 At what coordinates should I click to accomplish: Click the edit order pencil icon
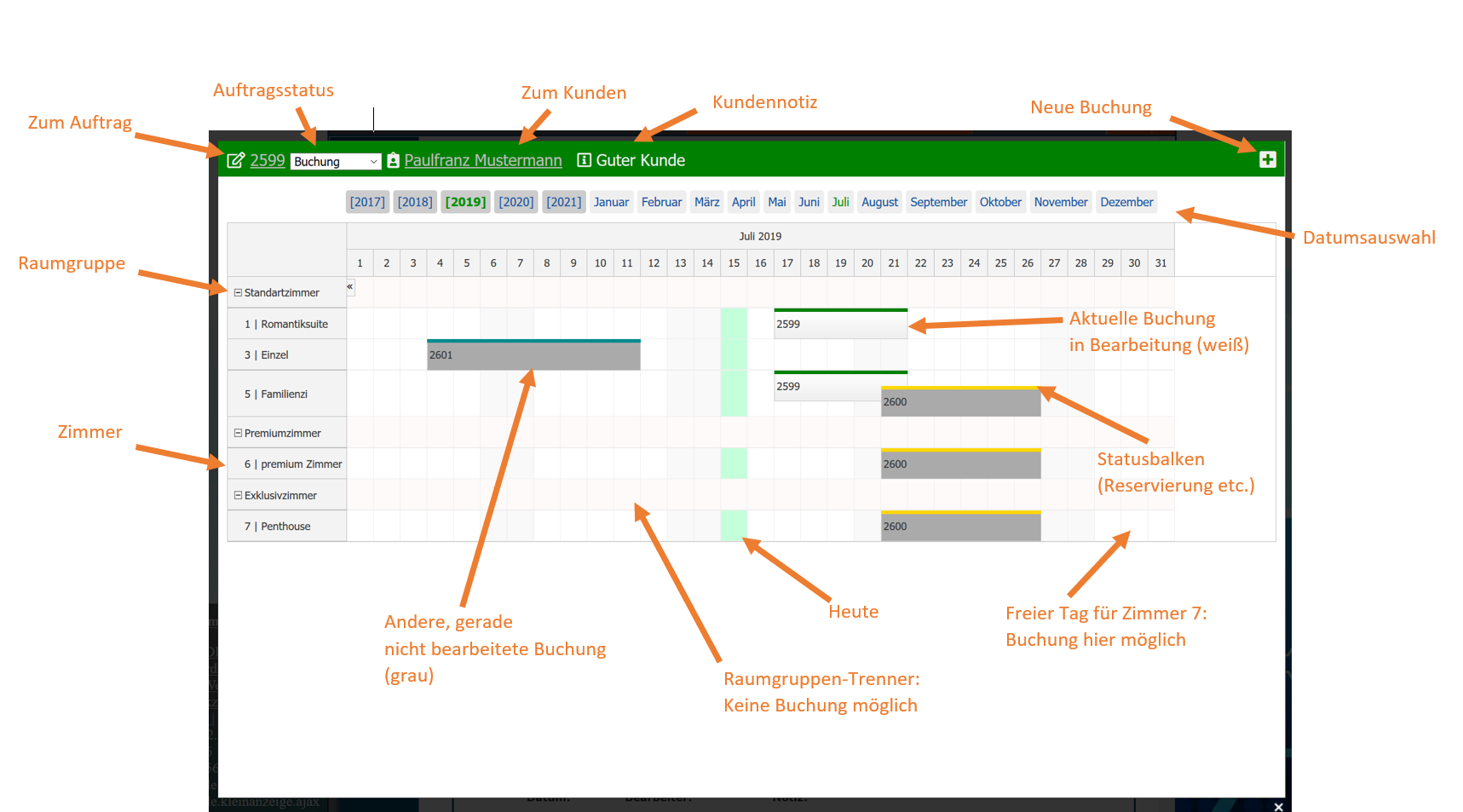point(236,160)
